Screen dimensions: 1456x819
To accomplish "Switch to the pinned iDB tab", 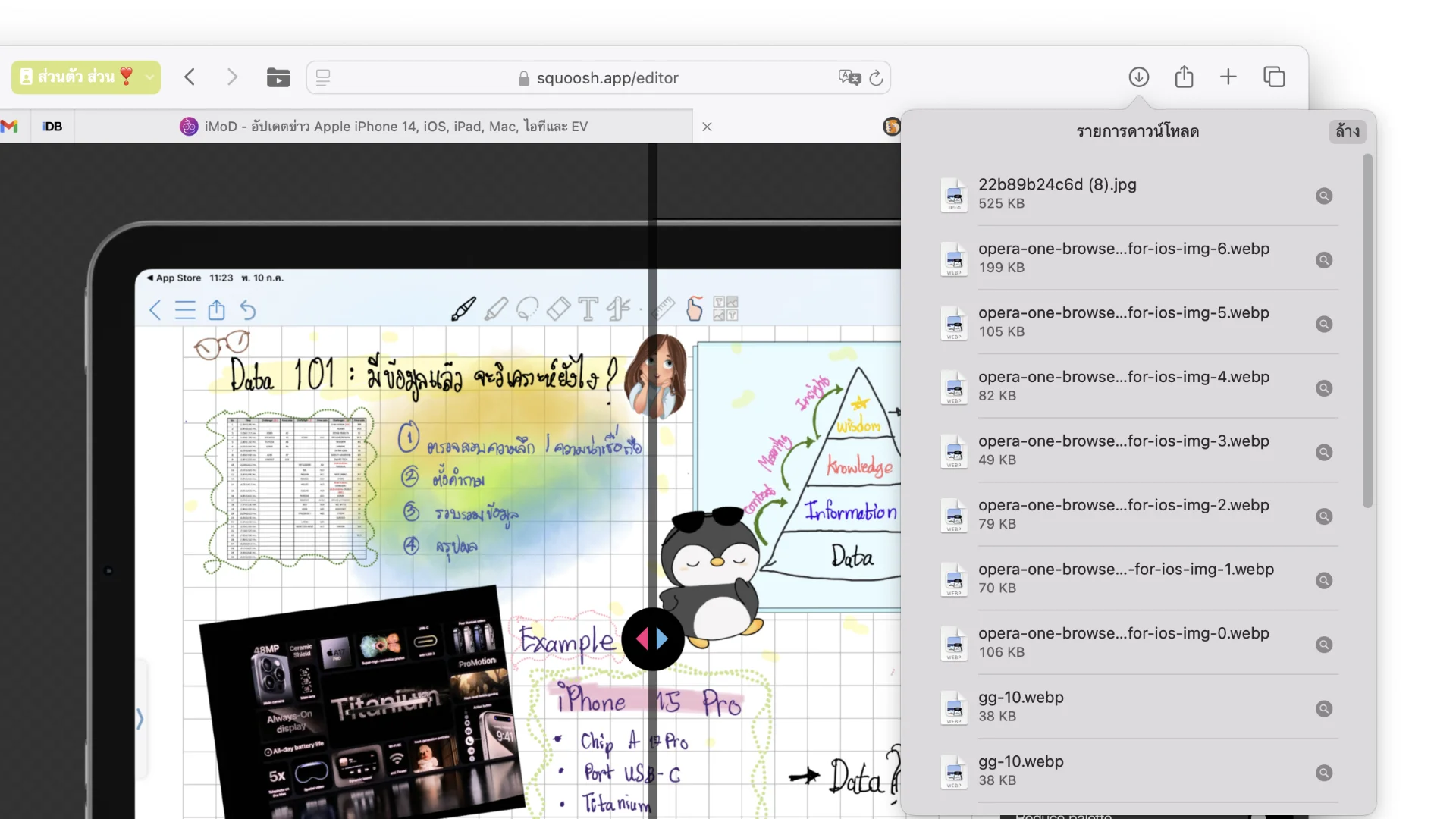I will click(52, 127).
